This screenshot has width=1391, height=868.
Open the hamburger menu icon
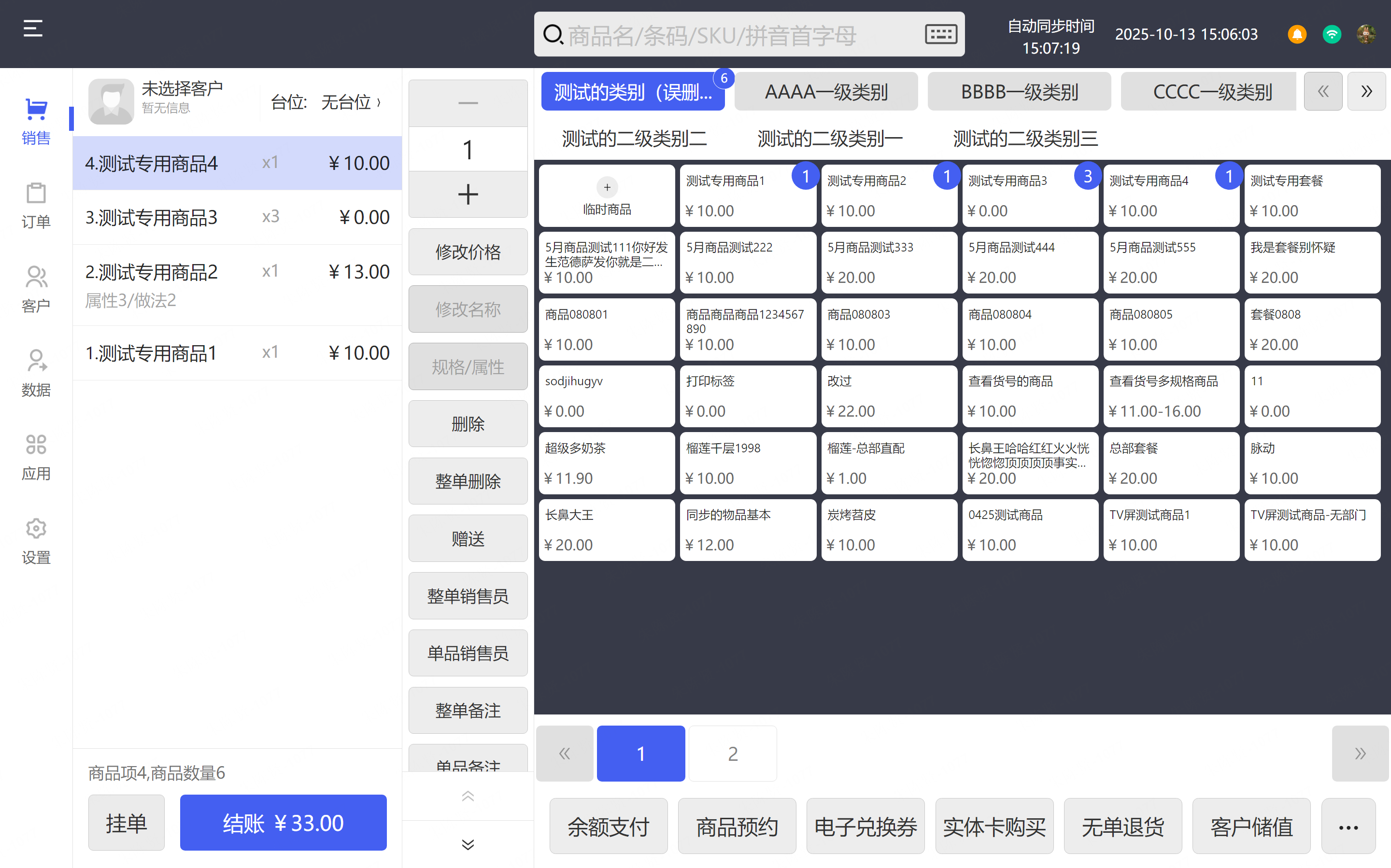[33, 28]
